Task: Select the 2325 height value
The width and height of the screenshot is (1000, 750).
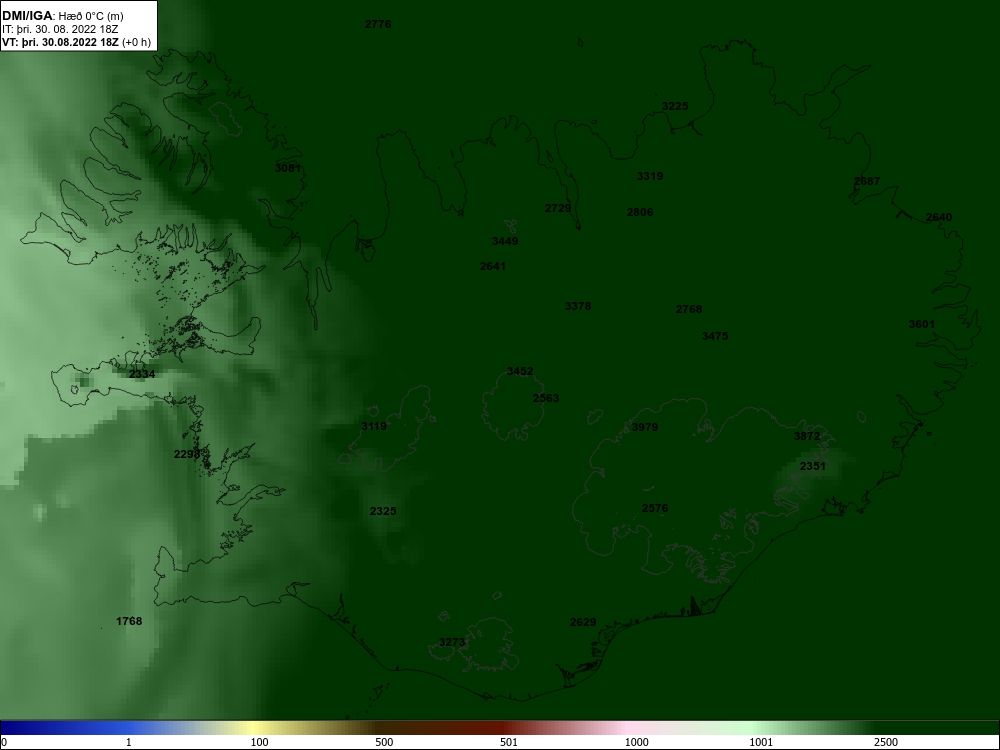Action: click(383, 511)
